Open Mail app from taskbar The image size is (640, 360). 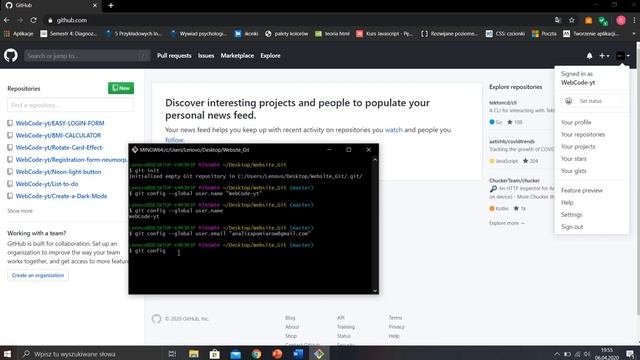pyautogui.click(x=236, y=354)
